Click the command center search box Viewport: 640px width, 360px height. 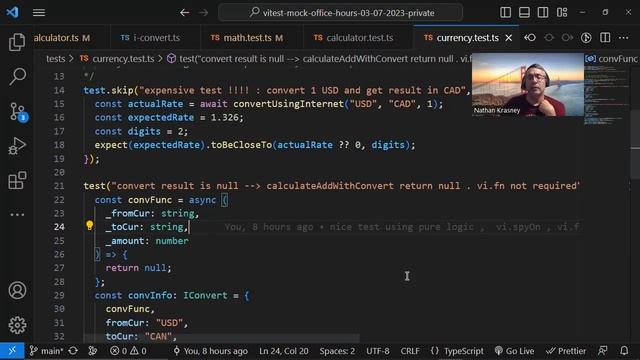coord(340,13)
